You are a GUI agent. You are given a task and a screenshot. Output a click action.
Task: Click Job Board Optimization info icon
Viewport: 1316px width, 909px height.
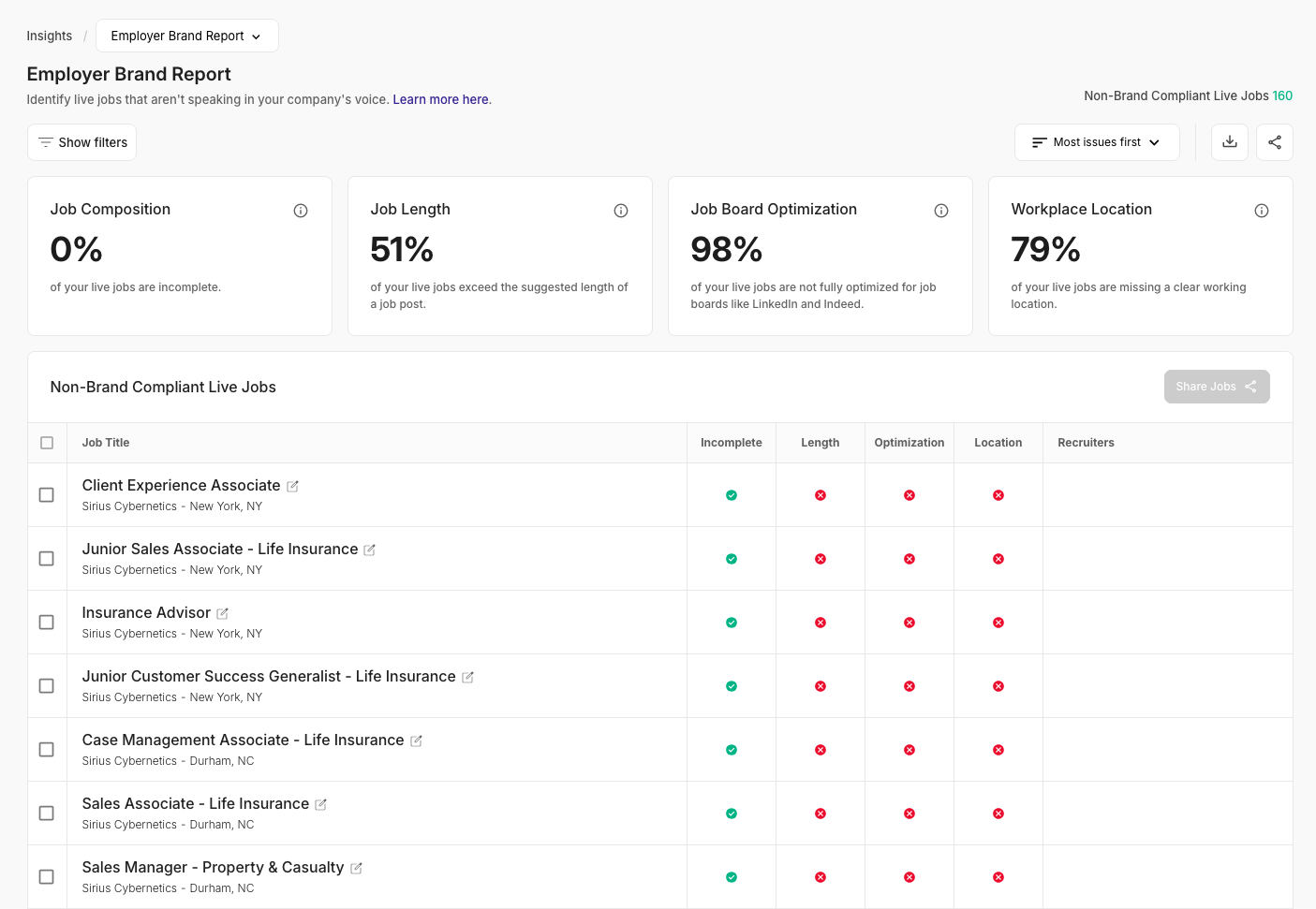pos(941,211)
